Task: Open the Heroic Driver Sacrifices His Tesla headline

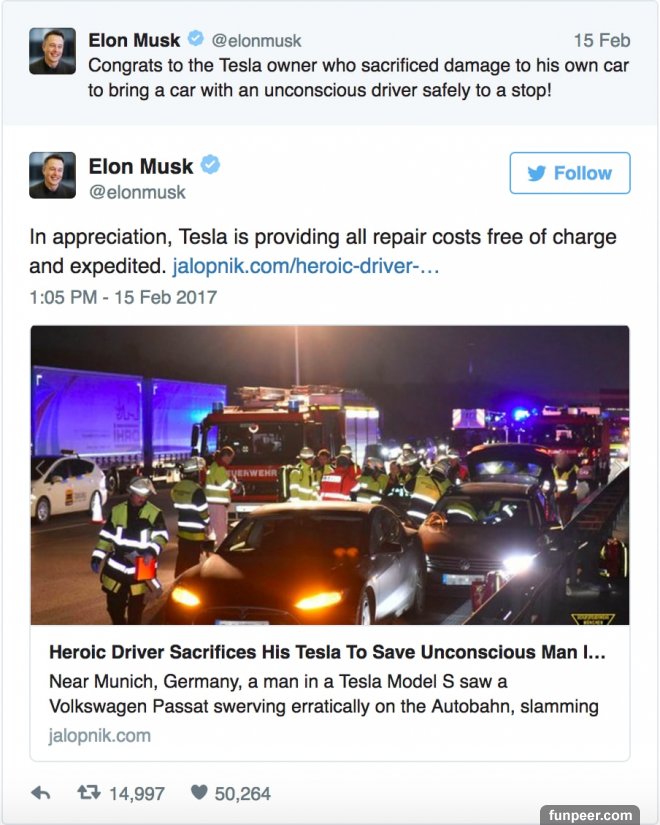Action: [x=327, y=652]
